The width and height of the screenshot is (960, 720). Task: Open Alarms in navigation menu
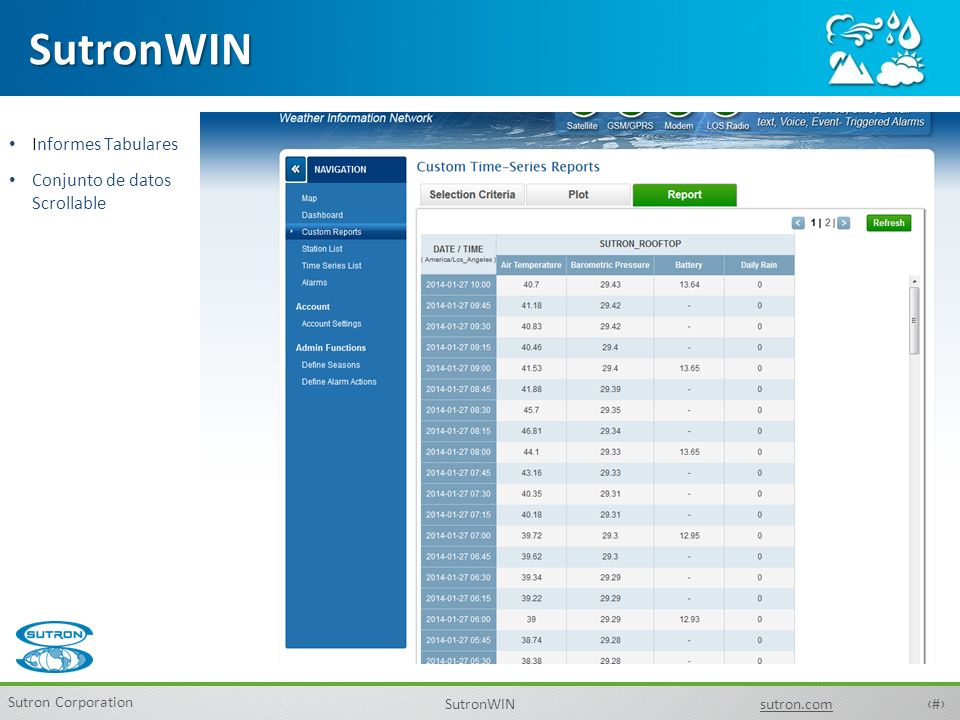(x=314, y=282)
